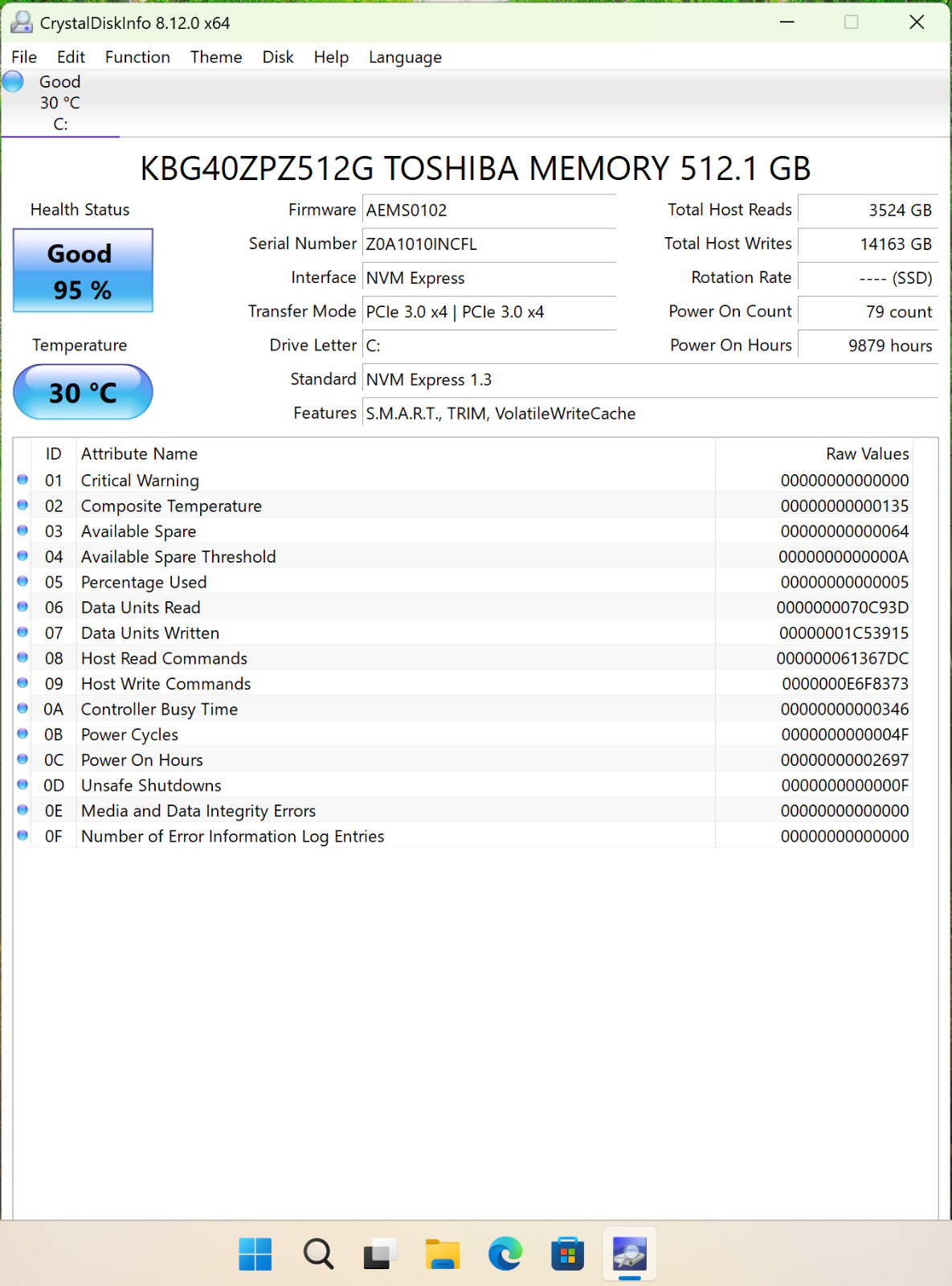Click raw value 000000061367DC
This screenshot has height=1286, width=952.
pos(843,658)
